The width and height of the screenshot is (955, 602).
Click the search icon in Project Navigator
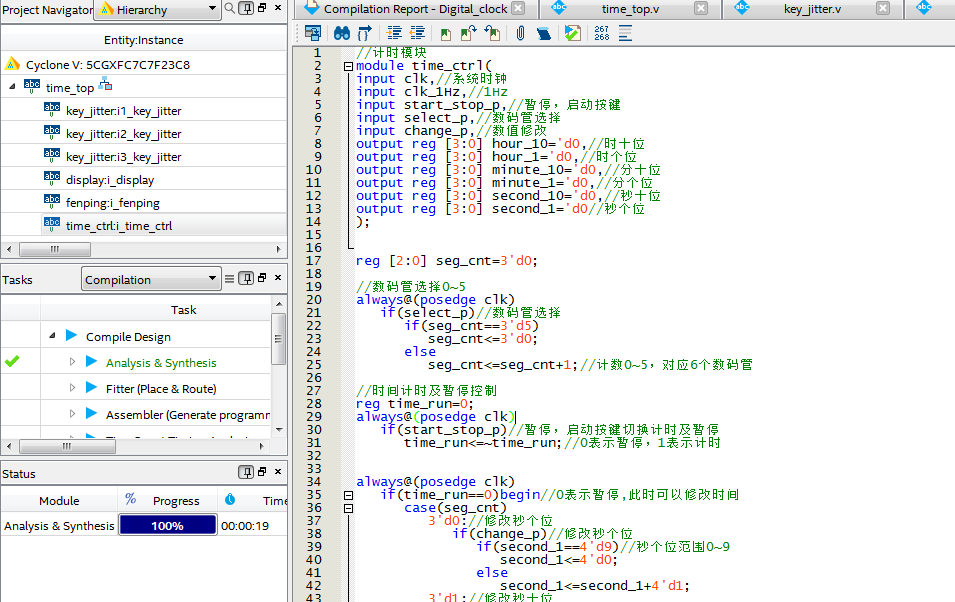coord(230,9)
